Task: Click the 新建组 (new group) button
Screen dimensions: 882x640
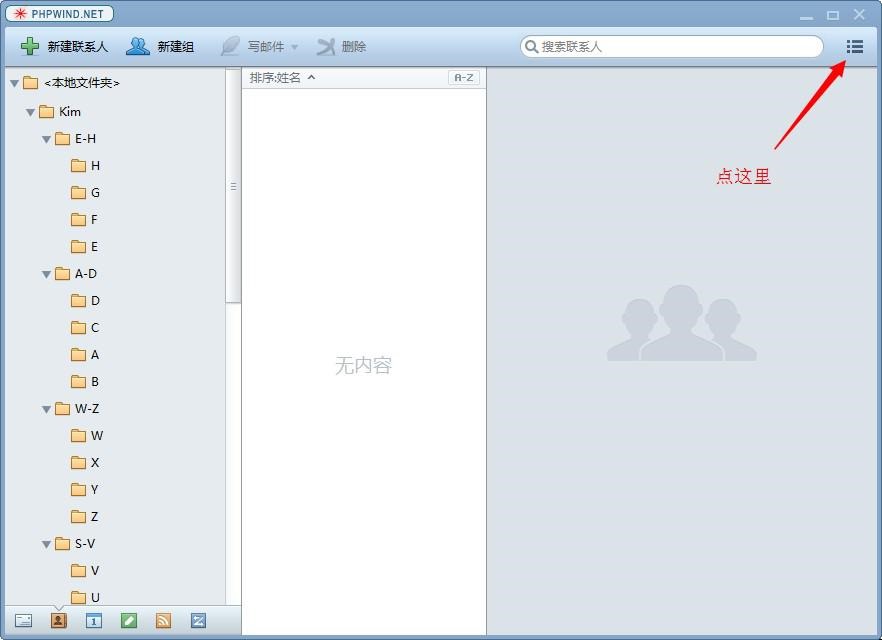Action: (161, 47)
